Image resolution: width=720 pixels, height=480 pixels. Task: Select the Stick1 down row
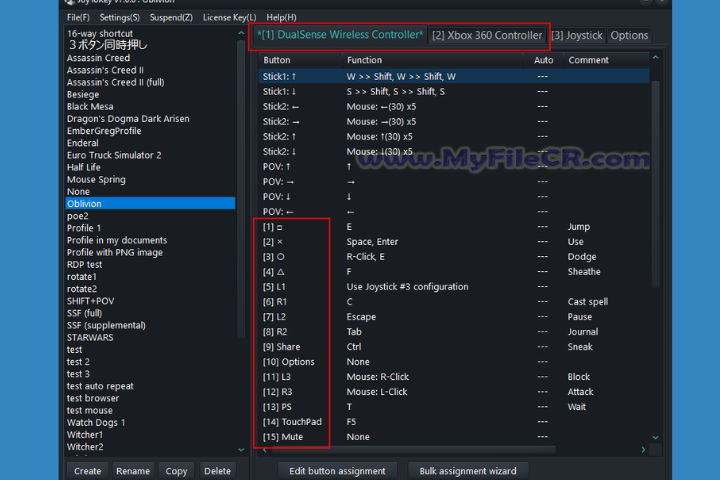(x=454, y=91)
